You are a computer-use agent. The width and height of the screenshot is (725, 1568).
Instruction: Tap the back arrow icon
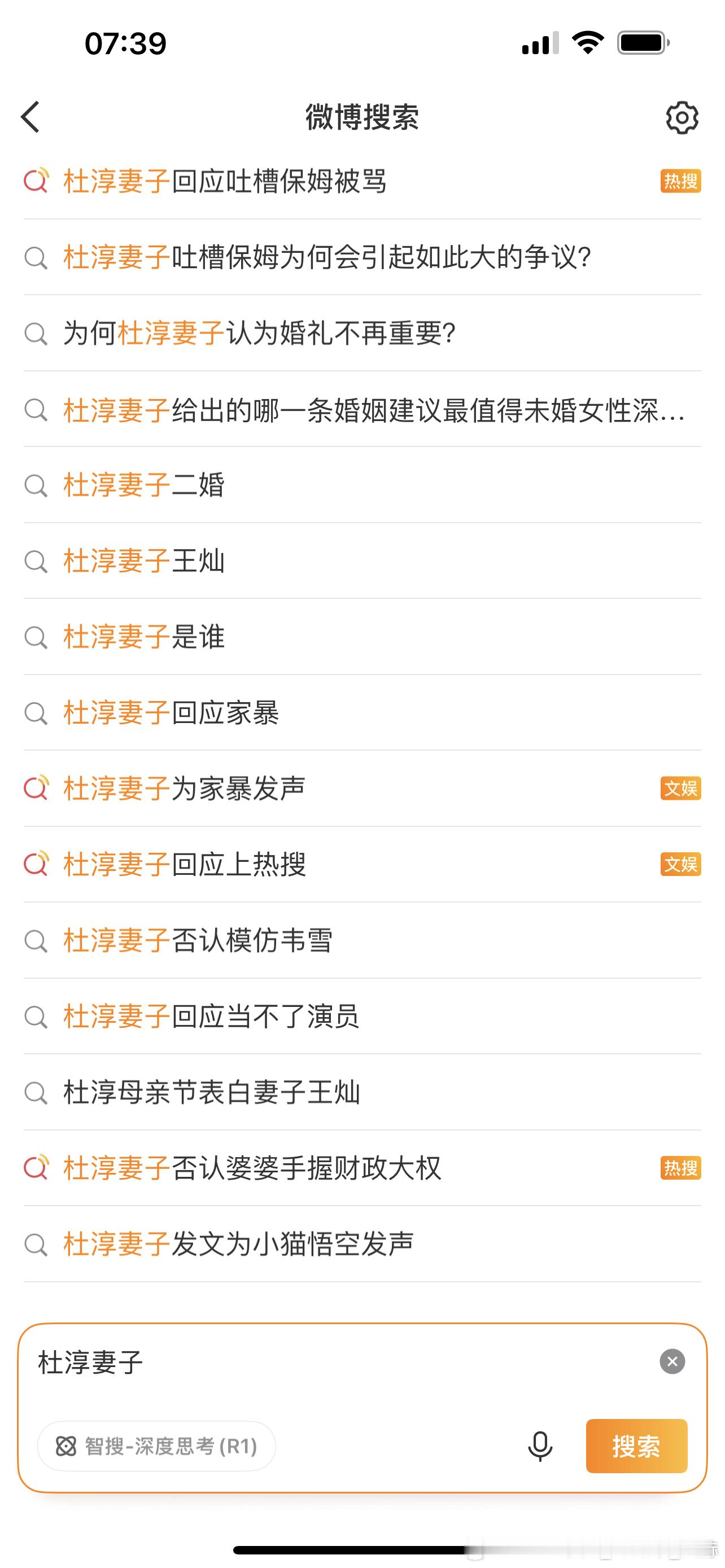point(30,117)
